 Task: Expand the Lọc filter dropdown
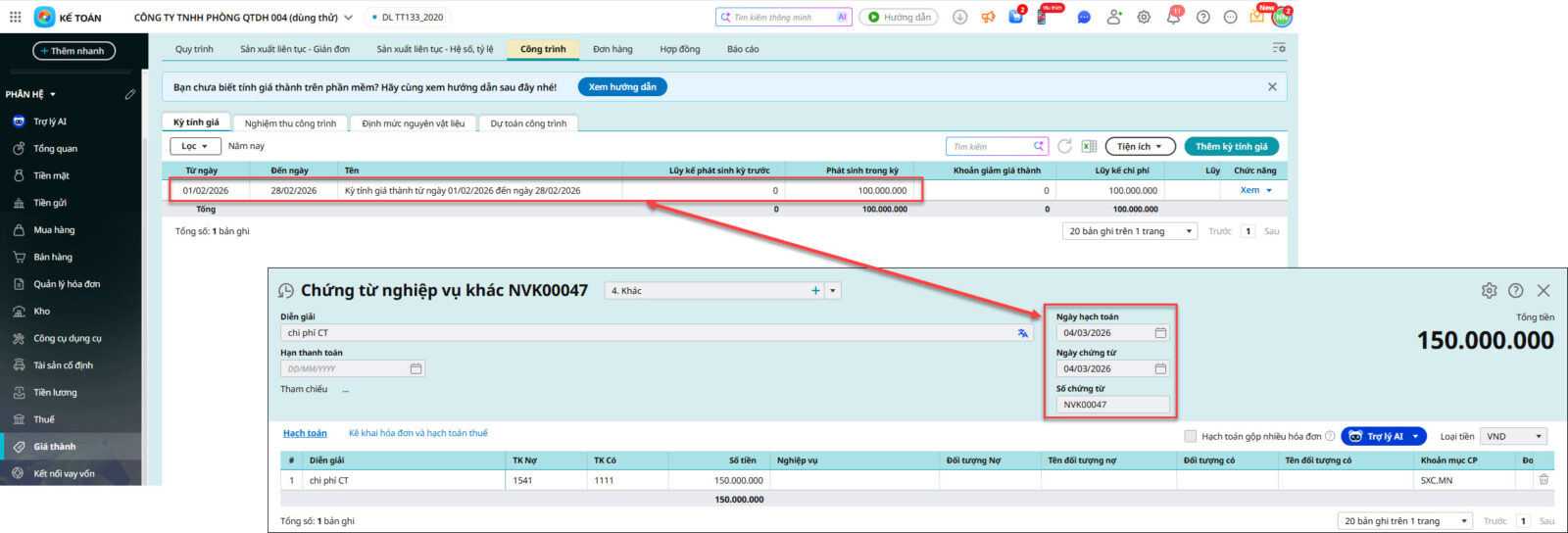(x=194, y=146)
